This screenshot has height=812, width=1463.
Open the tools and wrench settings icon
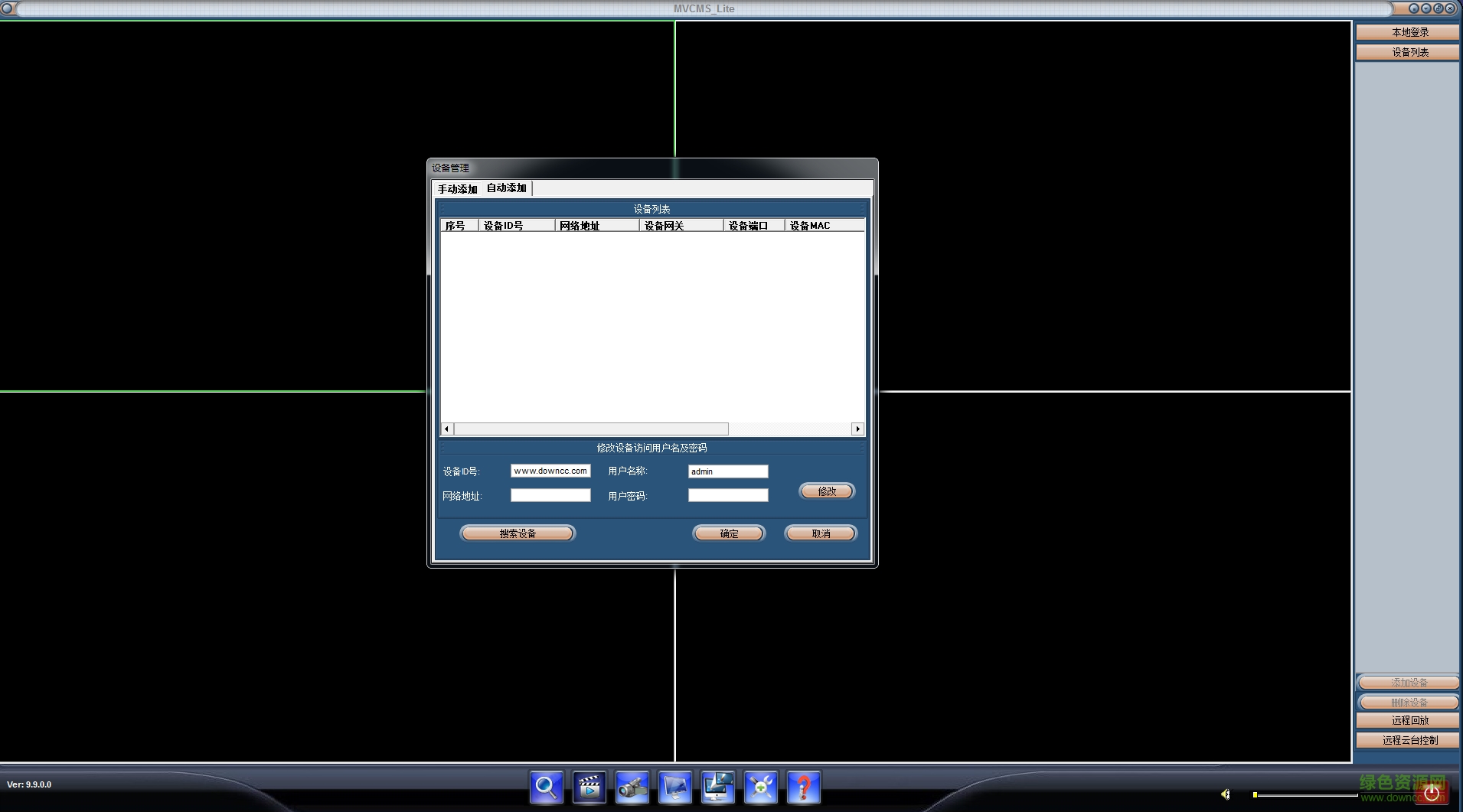(x=760, y=787)
